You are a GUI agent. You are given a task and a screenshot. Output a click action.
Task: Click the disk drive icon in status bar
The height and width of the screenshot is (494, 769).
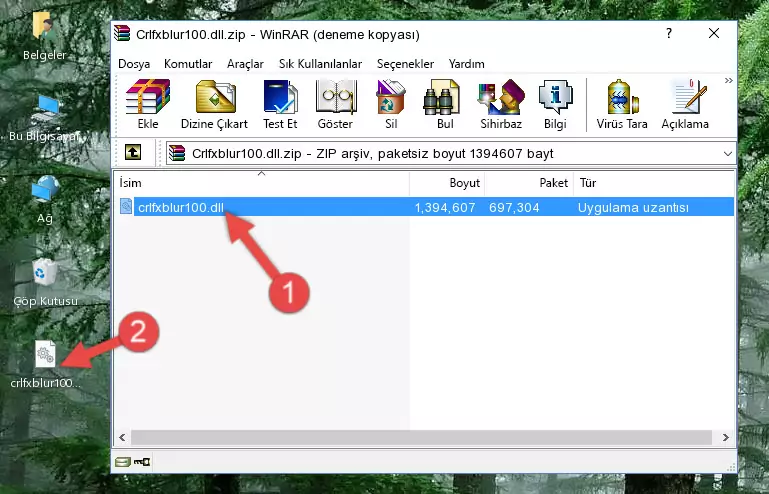122,462
